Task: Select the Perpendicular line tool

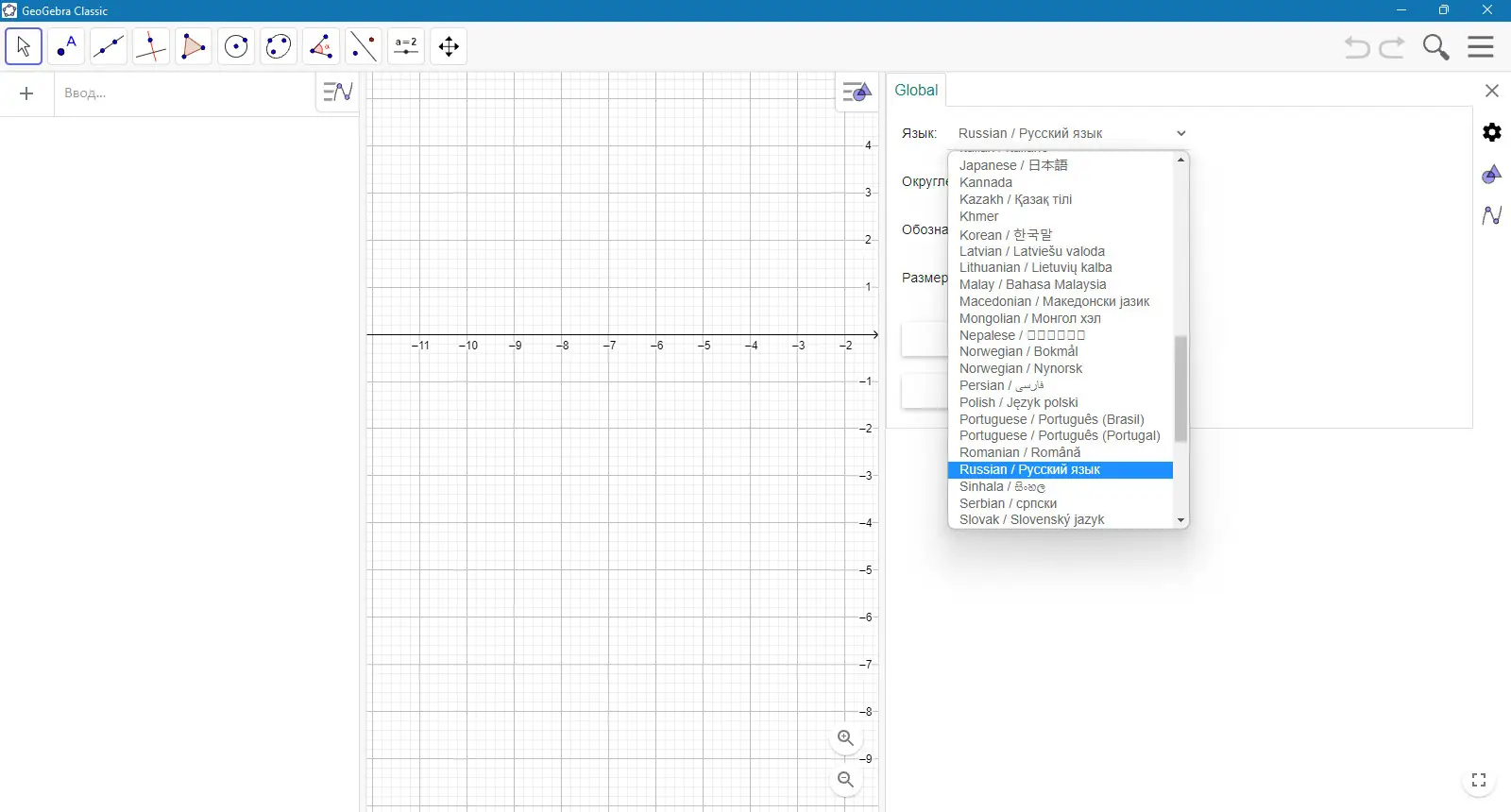Action: pos(151,46)
